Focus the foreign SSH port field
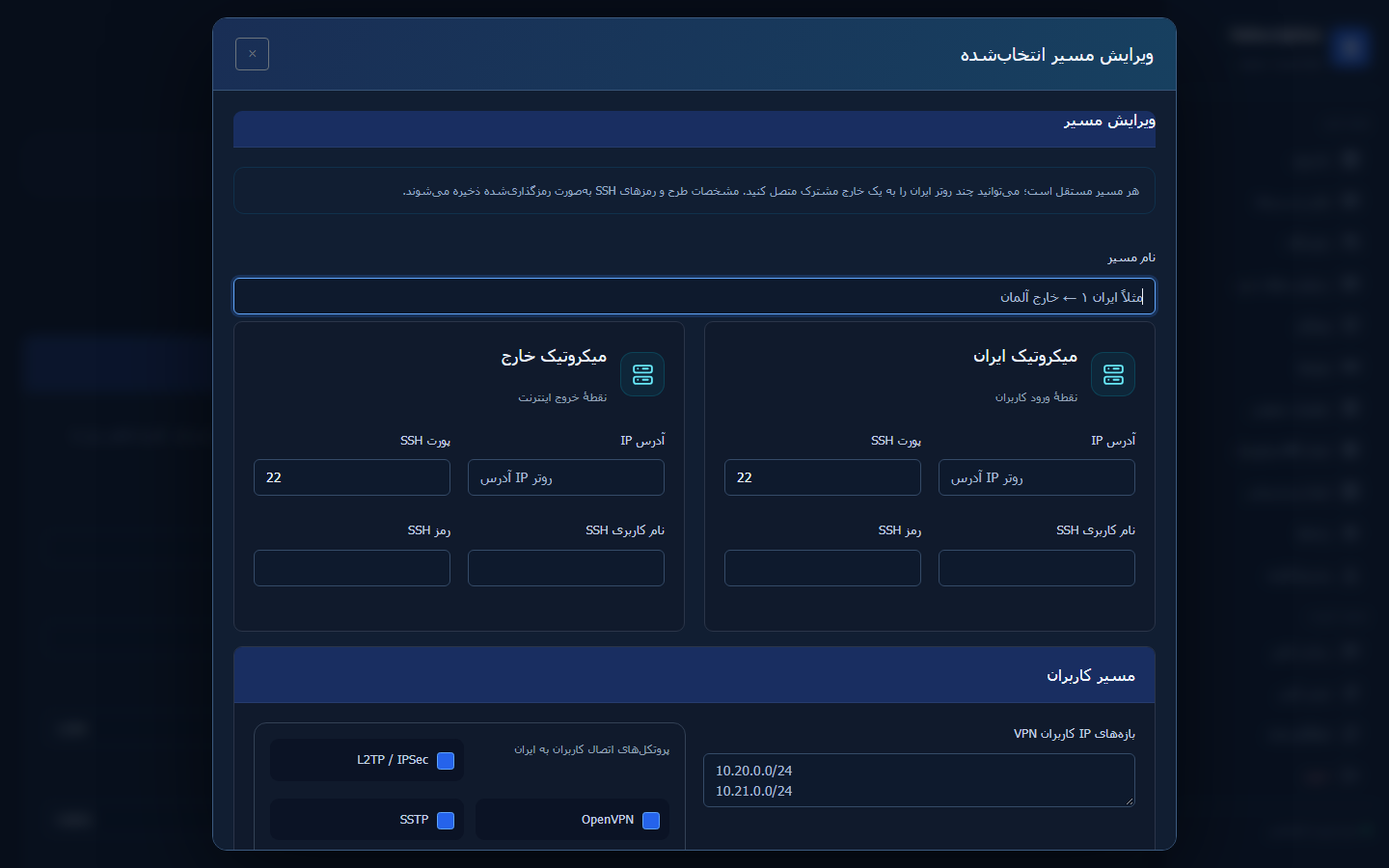The height and width of the screenshot is (868, 1389). point(352,477)
